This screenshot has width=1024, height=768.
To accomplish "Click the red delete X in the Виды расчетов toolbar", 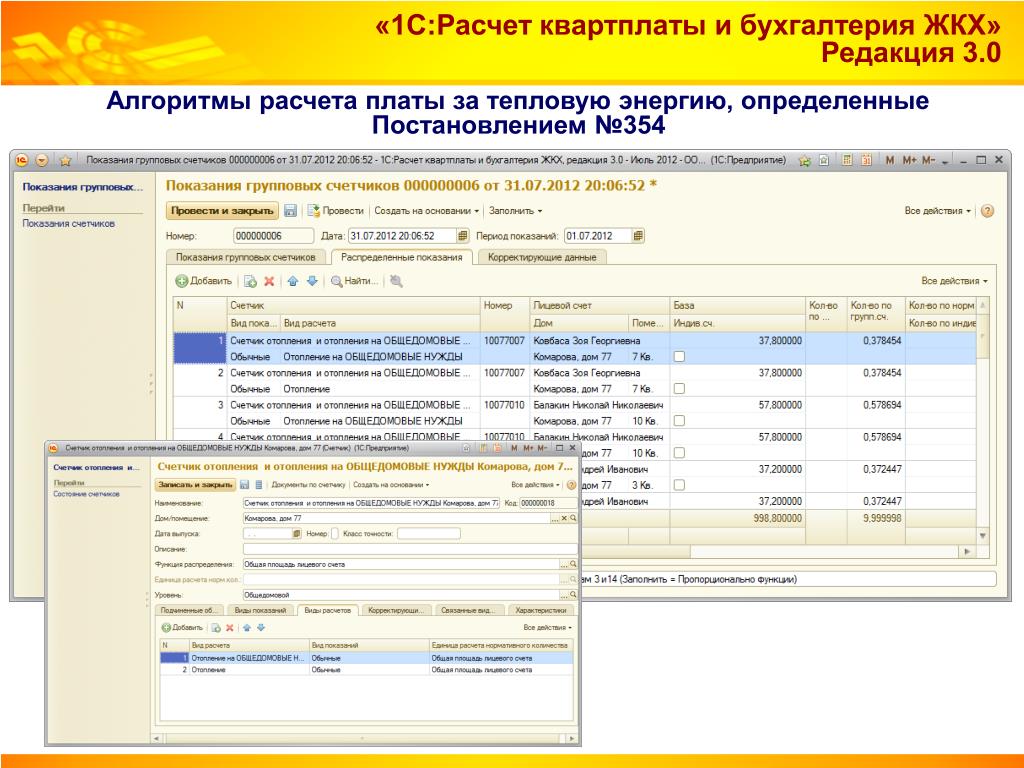I will click(x=230, y=628).
